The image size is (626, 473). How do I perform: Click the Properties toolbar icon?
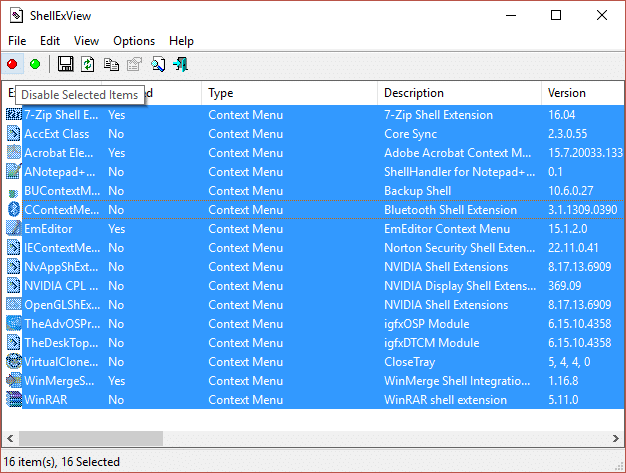tap(134, 64)
